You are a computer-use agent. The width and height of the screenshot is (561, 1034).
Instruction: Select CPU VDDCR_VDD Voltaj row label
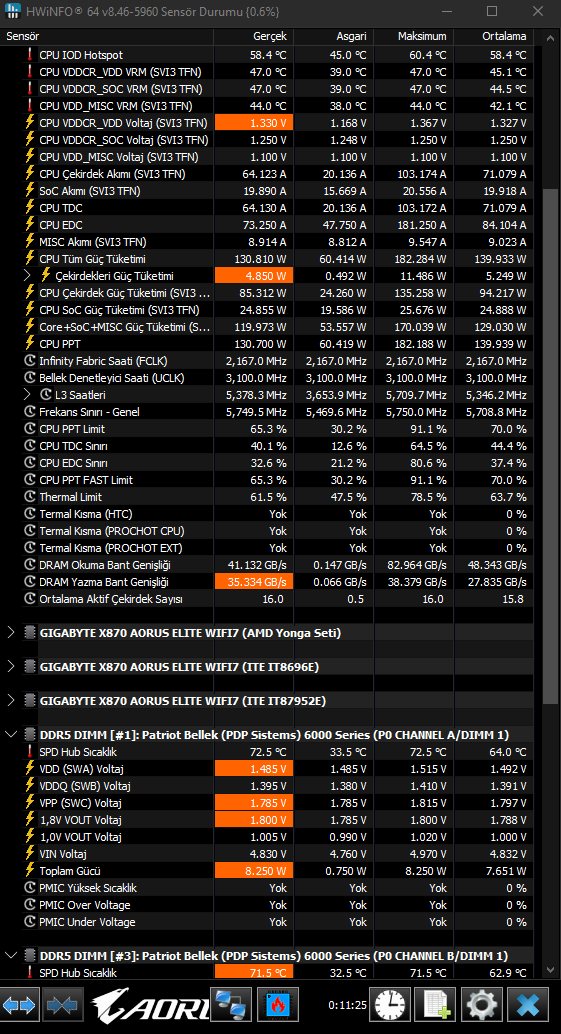123,123
